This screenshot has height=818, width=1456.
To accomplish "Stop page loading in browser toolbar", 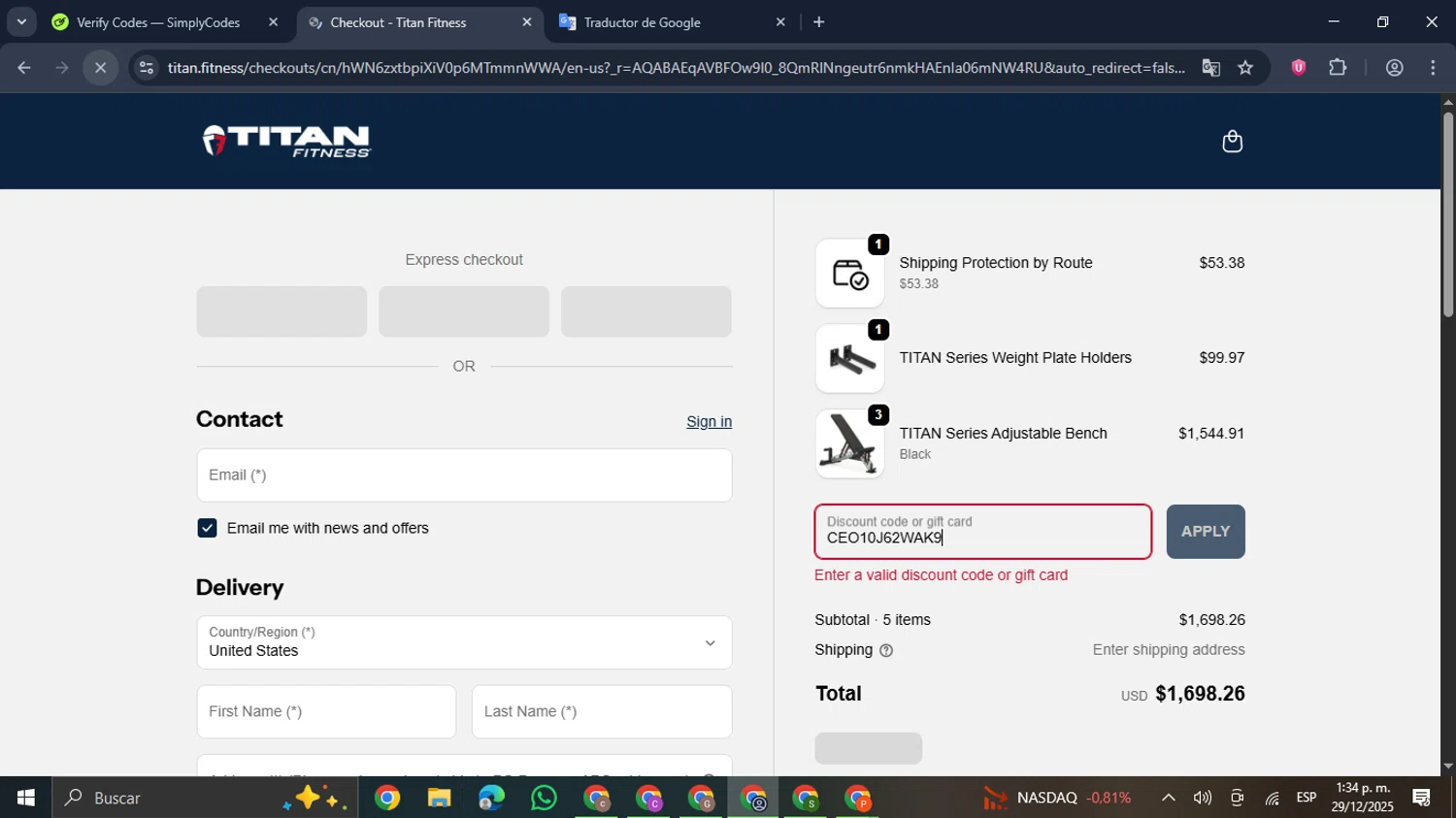I will click(100, 68).
